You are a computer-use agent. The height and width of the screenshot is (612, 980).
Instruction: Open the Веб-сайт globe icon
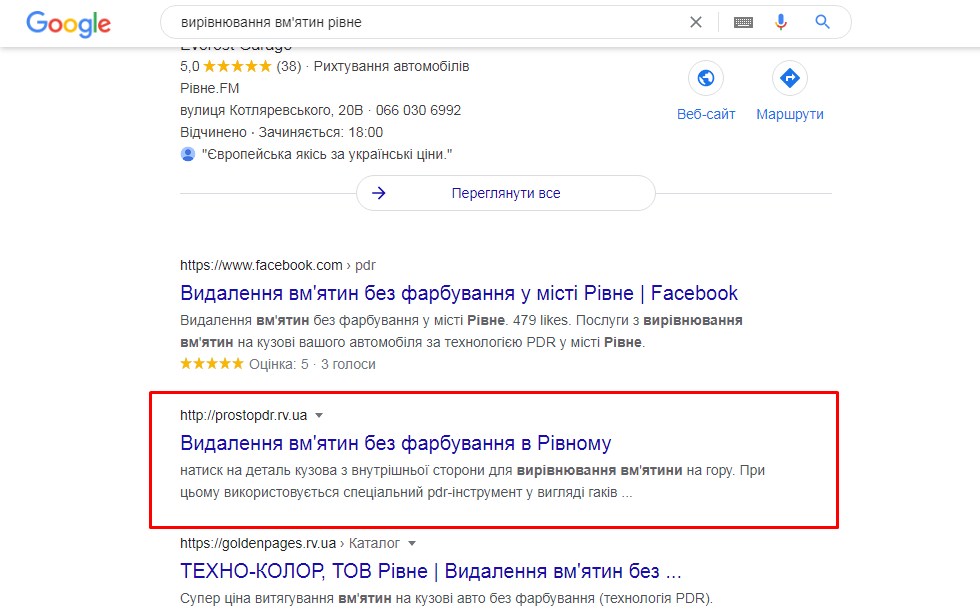[x=706, y=78]
